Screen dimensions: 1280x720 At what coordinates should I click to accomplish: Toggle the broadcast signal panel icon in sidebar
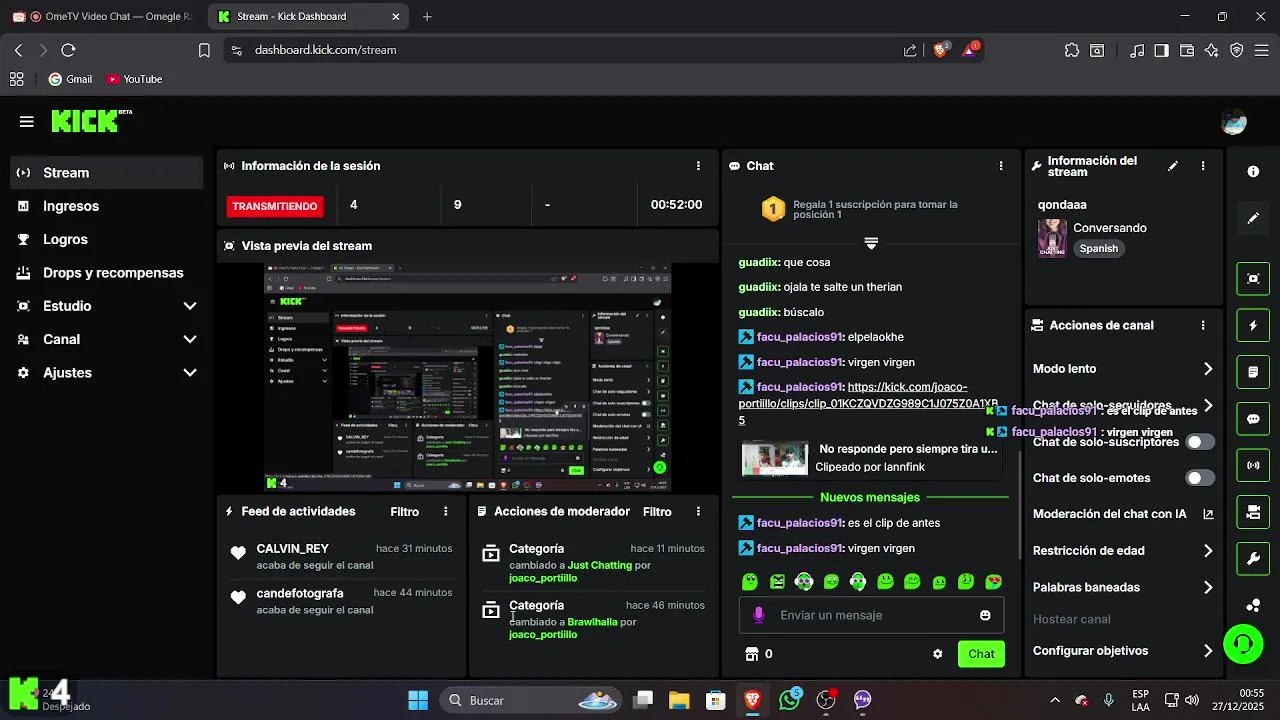[x=1253, y=465]
